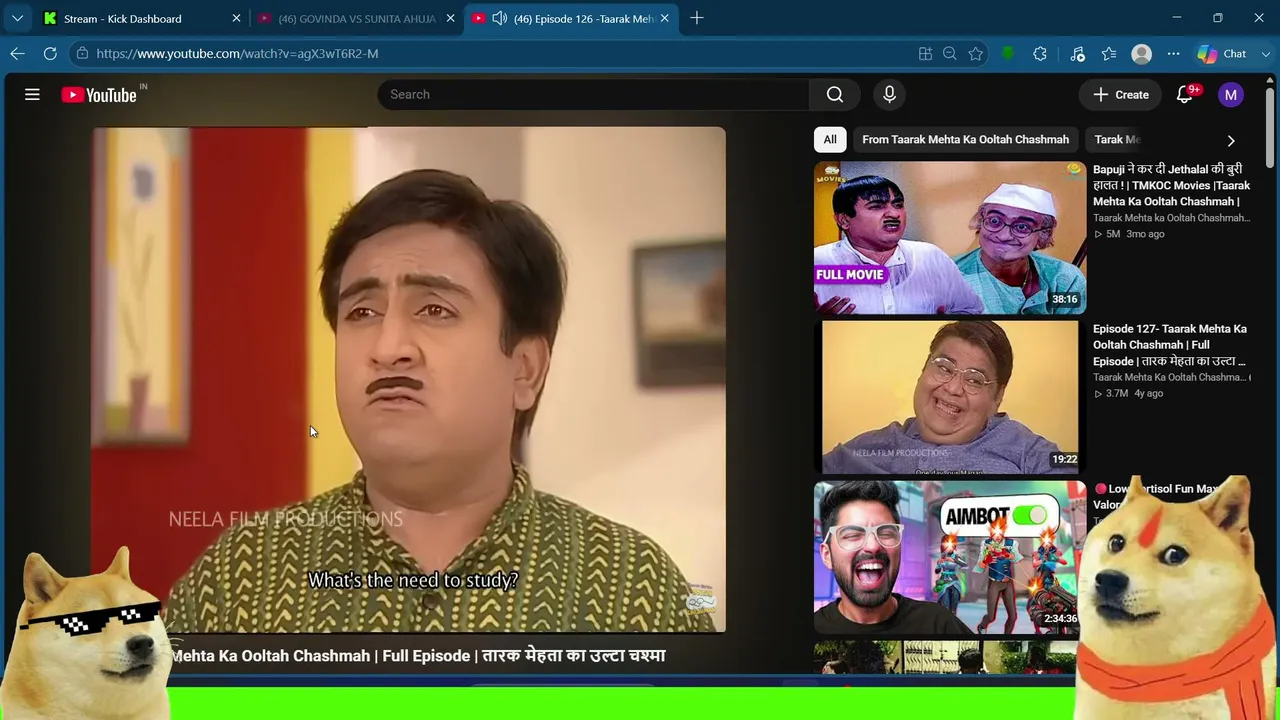Click the YouTube search magnifier button
1280x720 pixels.
(835, 94)
